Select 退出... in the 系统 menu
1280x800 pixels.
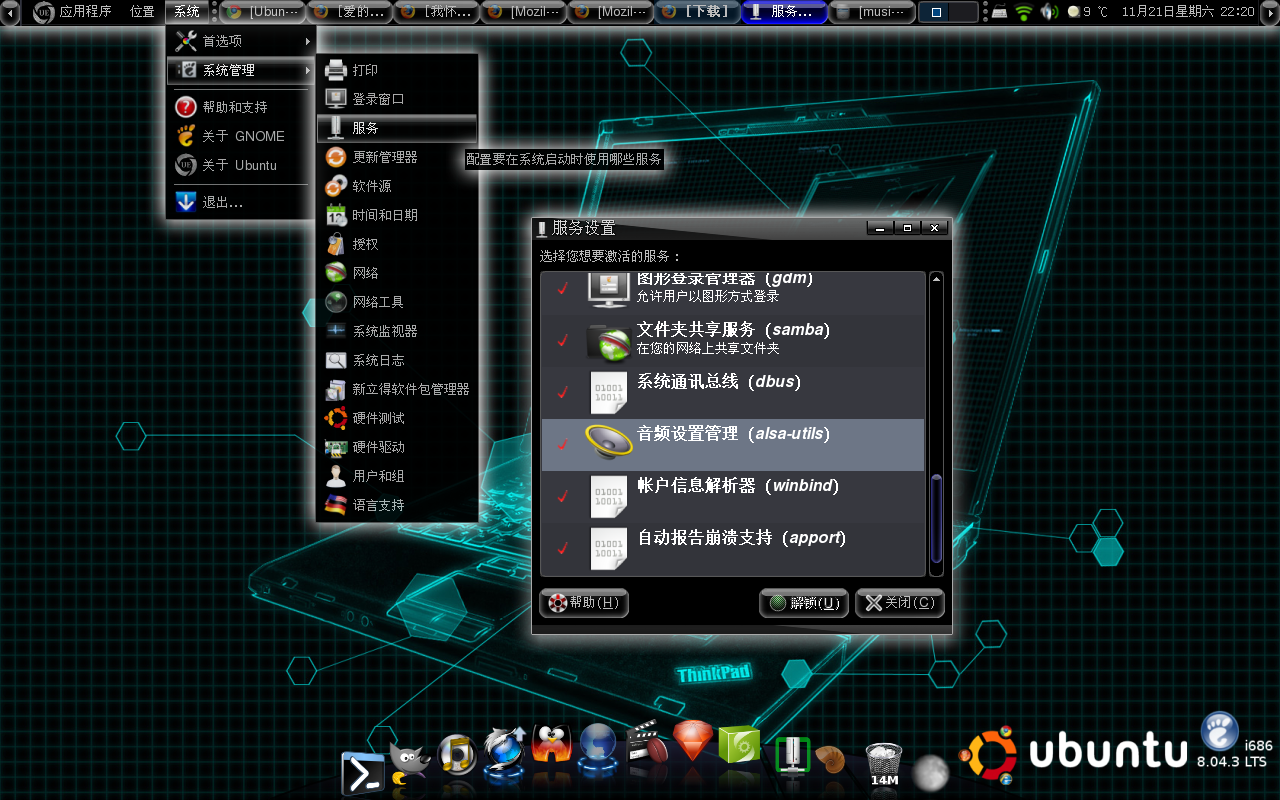(241, 202)
